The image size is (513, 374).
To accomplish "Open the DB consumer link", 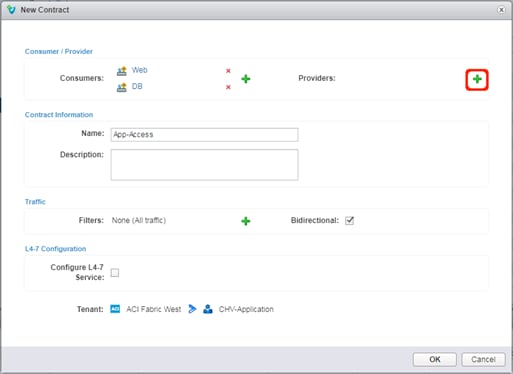I will (137, 86).
